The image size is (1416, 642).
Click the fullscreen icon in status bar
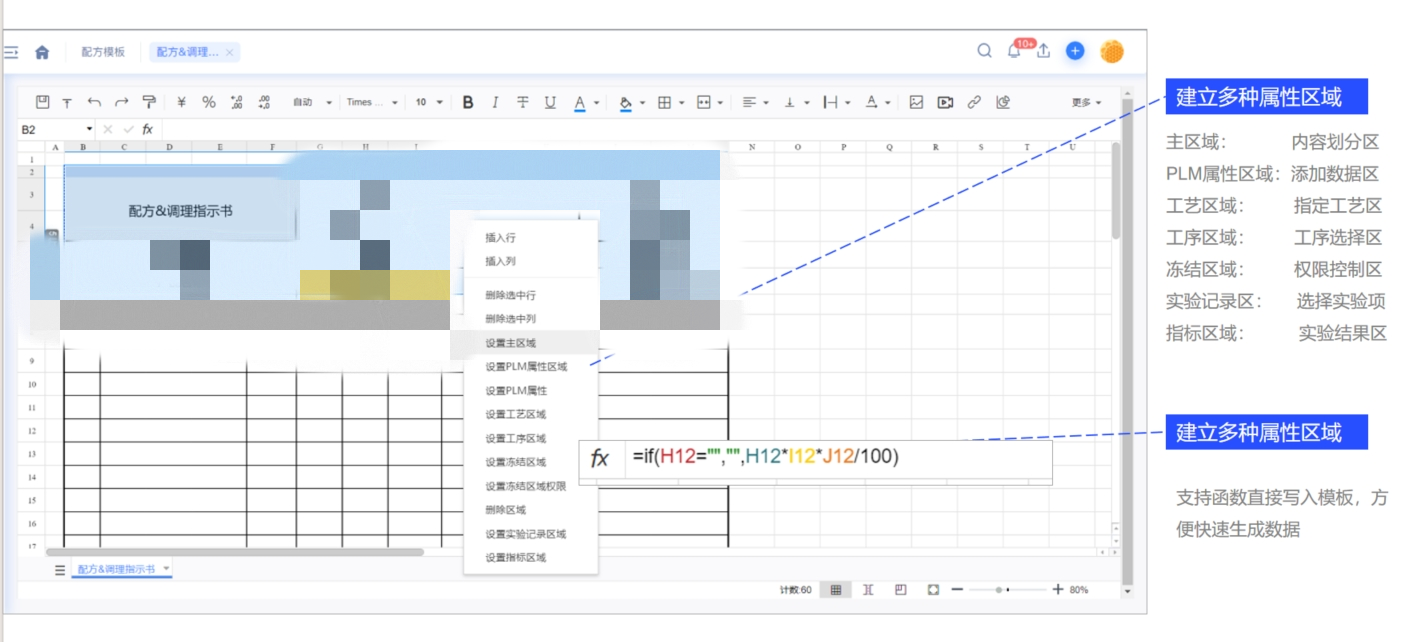click(x=933, y=590)
